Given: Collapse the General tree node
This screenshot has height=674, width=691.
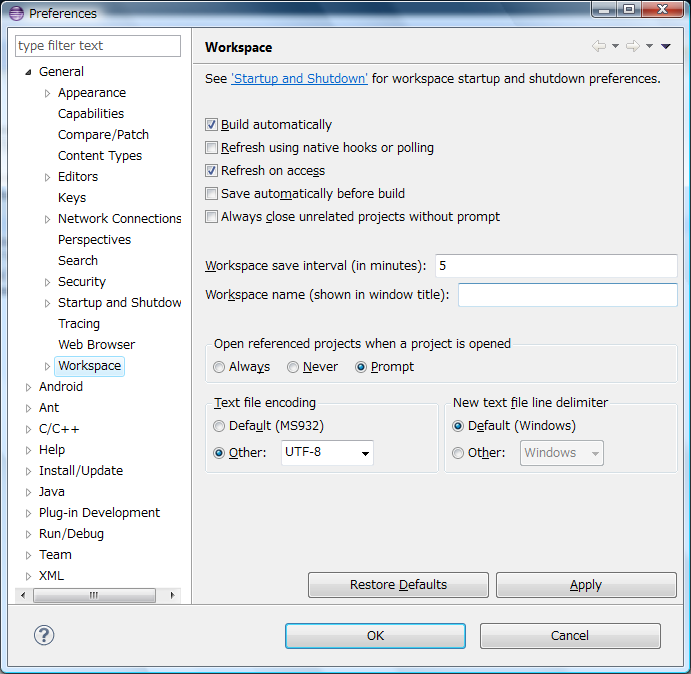Looking at the screenshot, I should (28, 72).
